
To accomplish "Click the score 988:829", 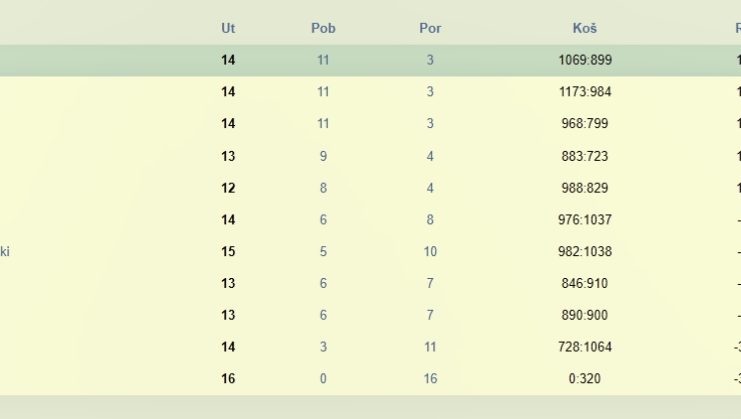I will [585, 188].
